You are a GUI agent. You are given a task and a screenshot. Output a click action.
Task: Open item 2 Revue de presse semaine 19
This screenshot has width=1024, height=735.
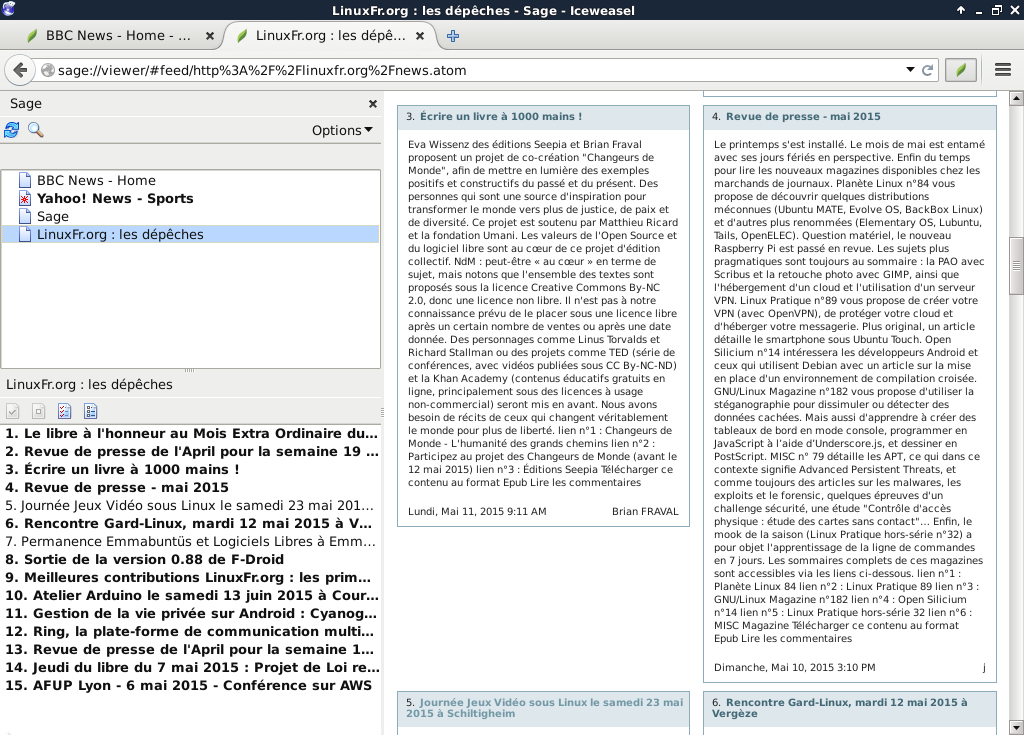191,451
